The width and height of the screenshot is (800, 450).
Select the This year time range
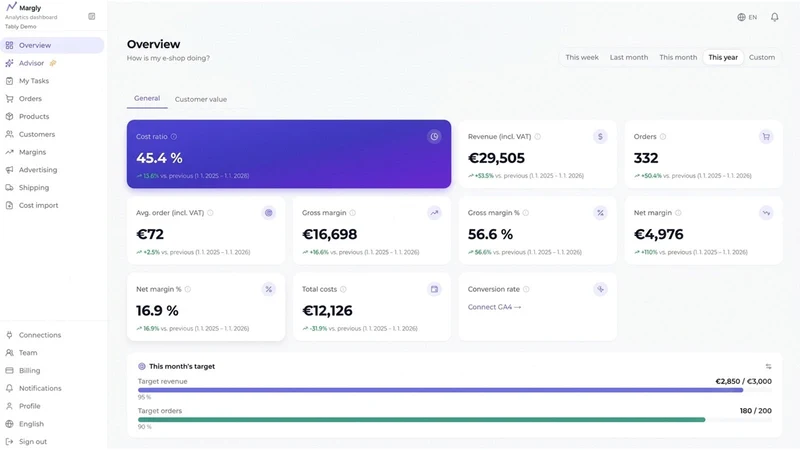pos(723,57)
